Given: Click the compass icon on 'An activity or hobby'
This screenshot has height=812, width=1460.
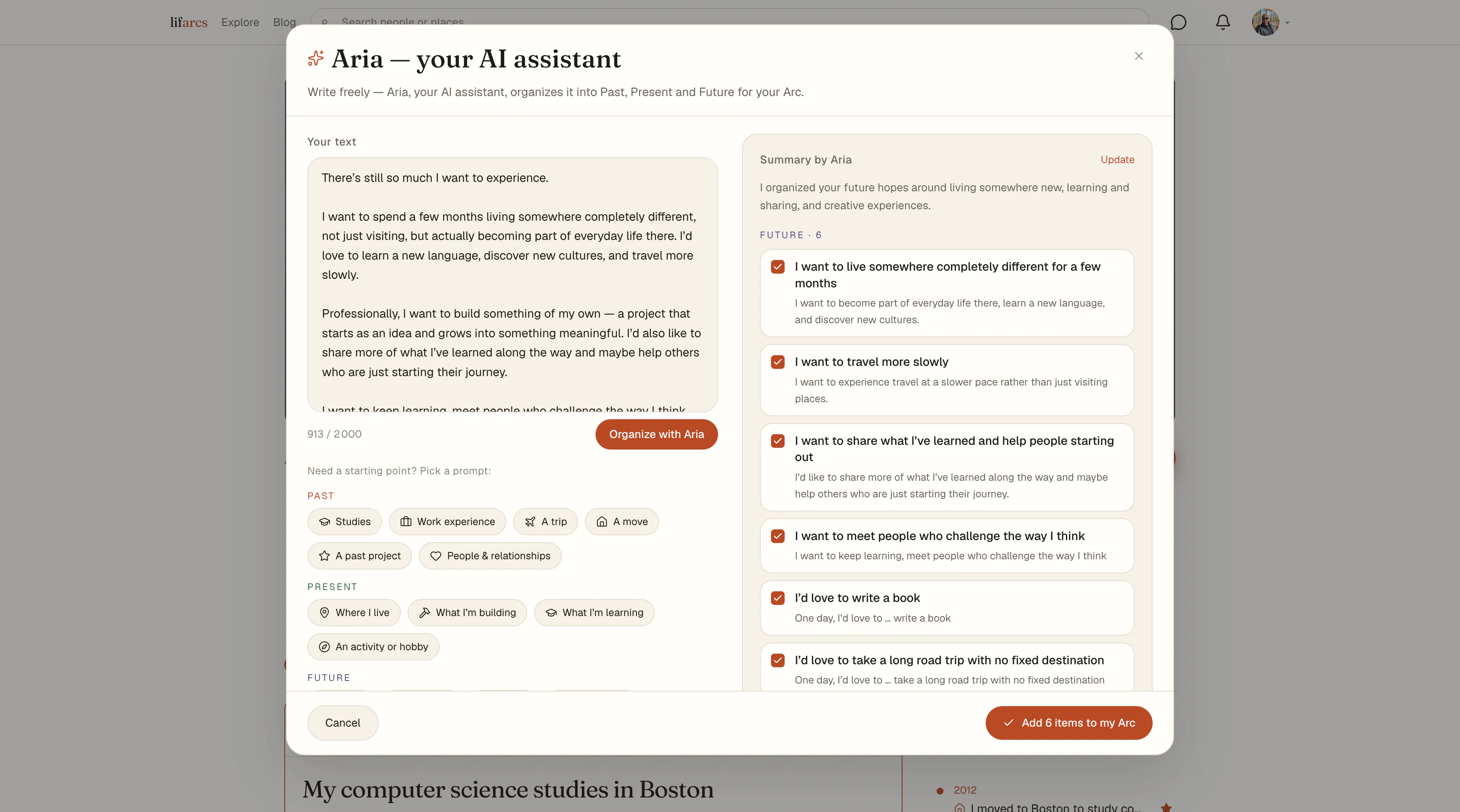Looking at the screenshot, I should (x=324, y=646).
